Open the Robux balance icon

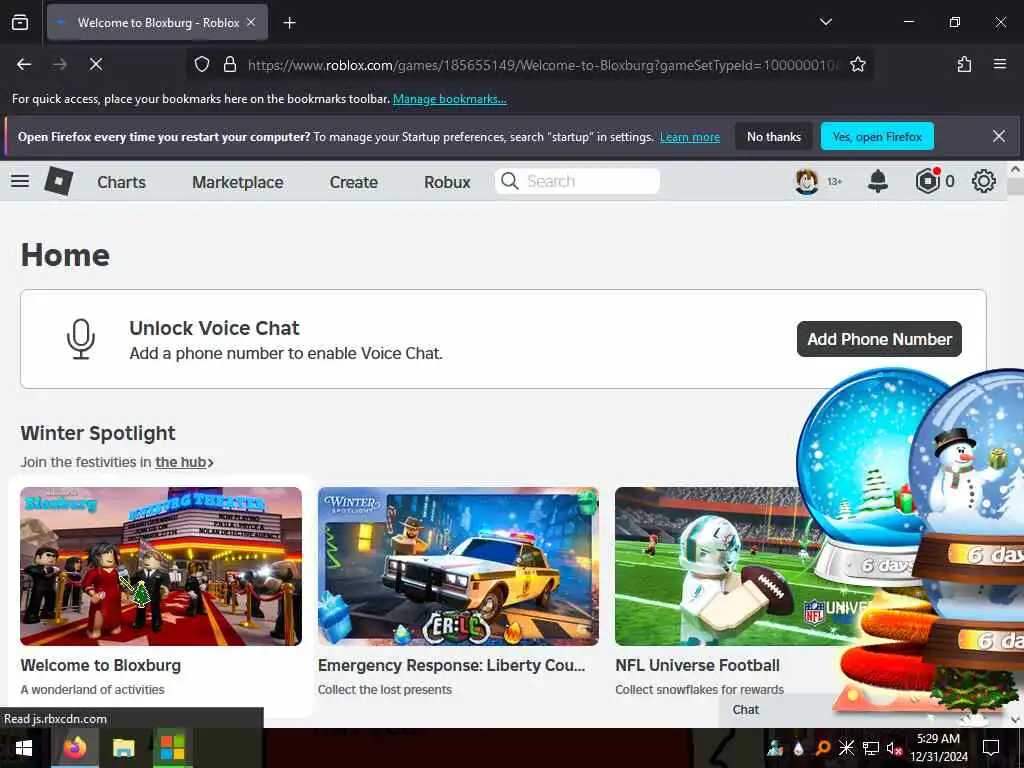927,181
